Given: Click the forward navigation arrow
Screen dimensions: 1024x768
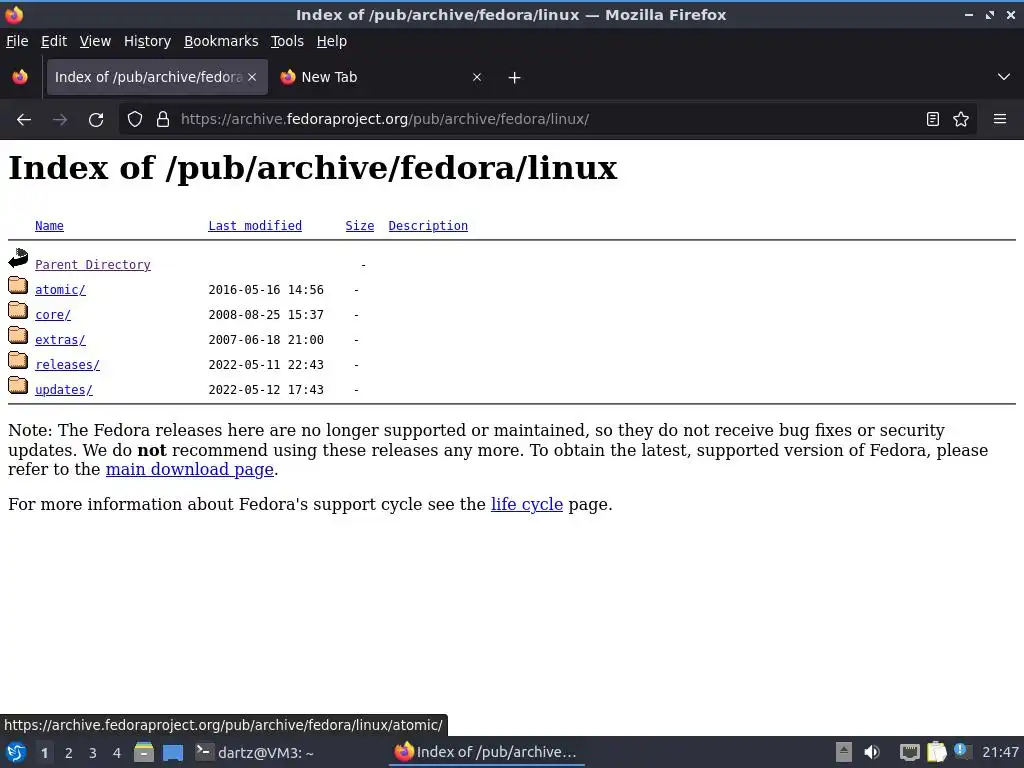Looking at the screenshot, I should pos(60,120).
